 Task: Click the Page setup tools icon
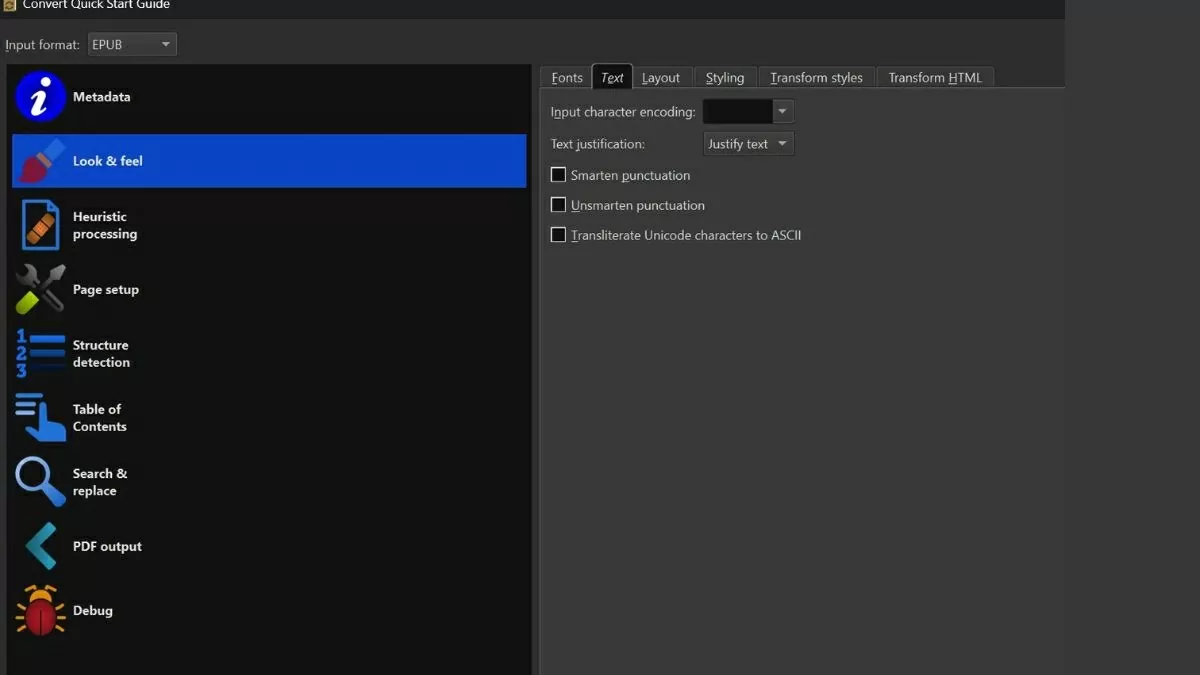[x=40, y=290]
